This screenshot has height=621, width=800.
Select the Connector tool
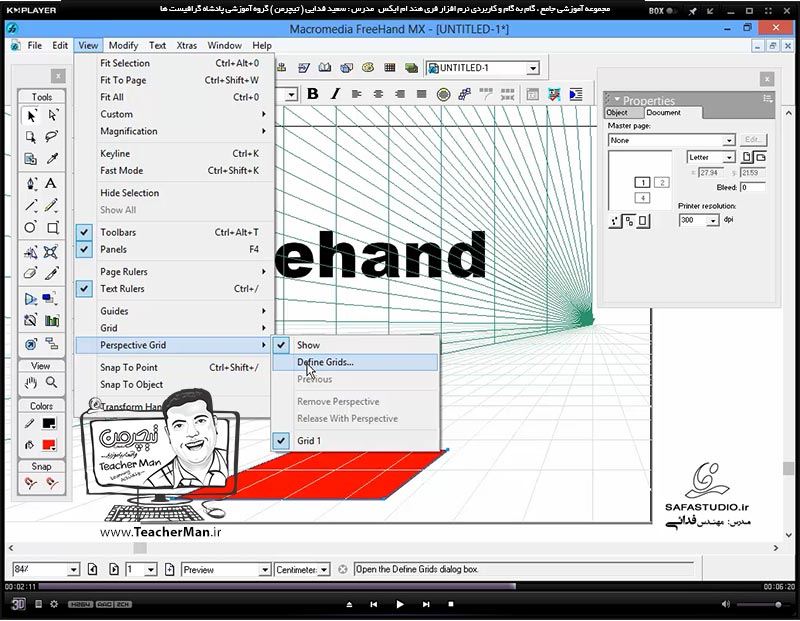click(52, 344)
